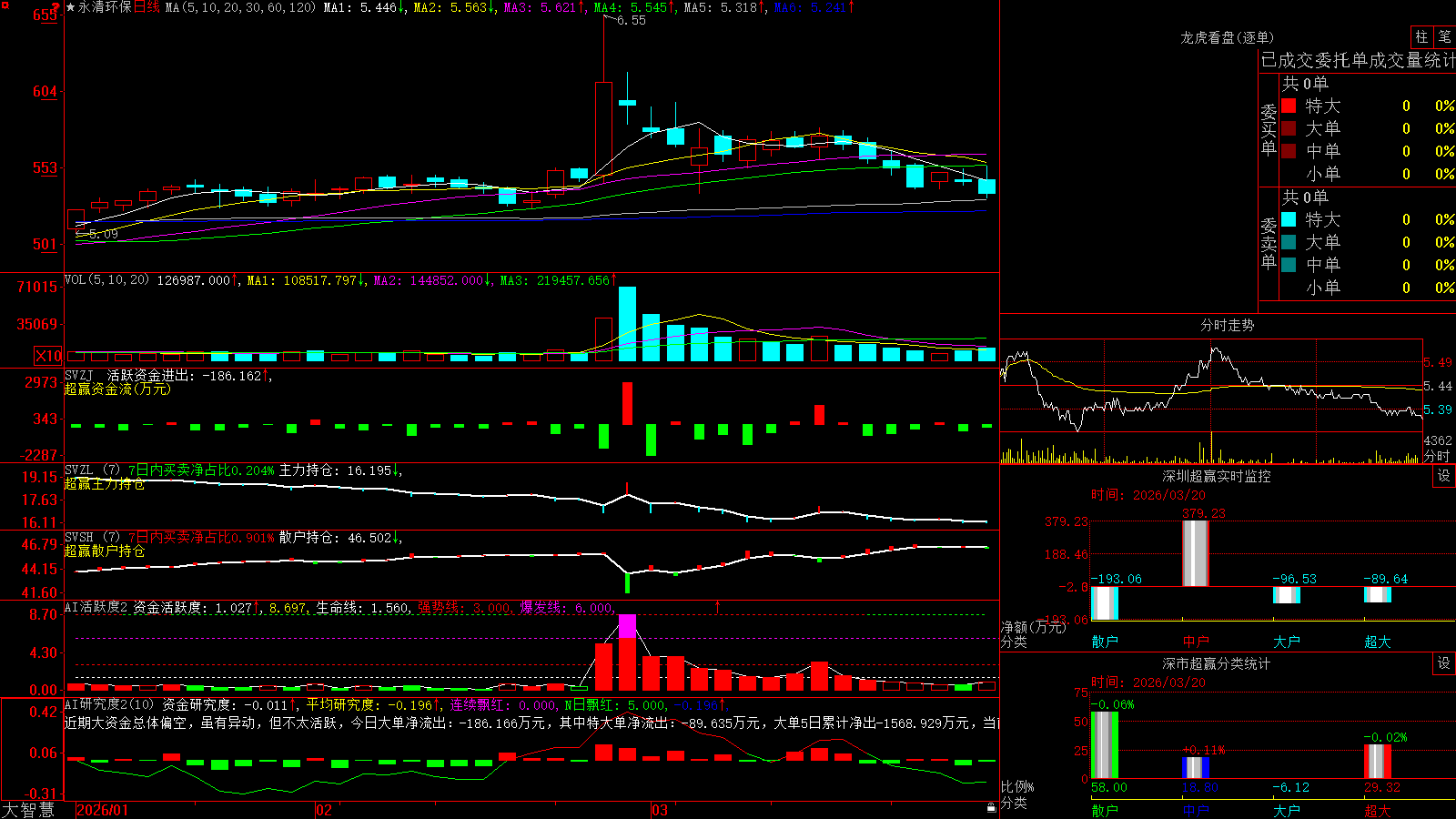Click the 2026/01 date label on time axis
1456x819 pixels.
[103, 810]
